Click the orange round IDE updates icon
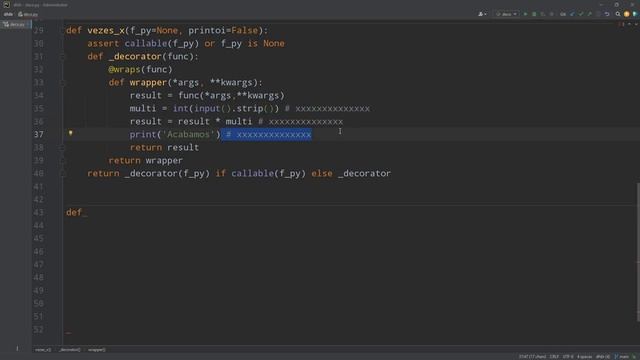 (627, 14)
